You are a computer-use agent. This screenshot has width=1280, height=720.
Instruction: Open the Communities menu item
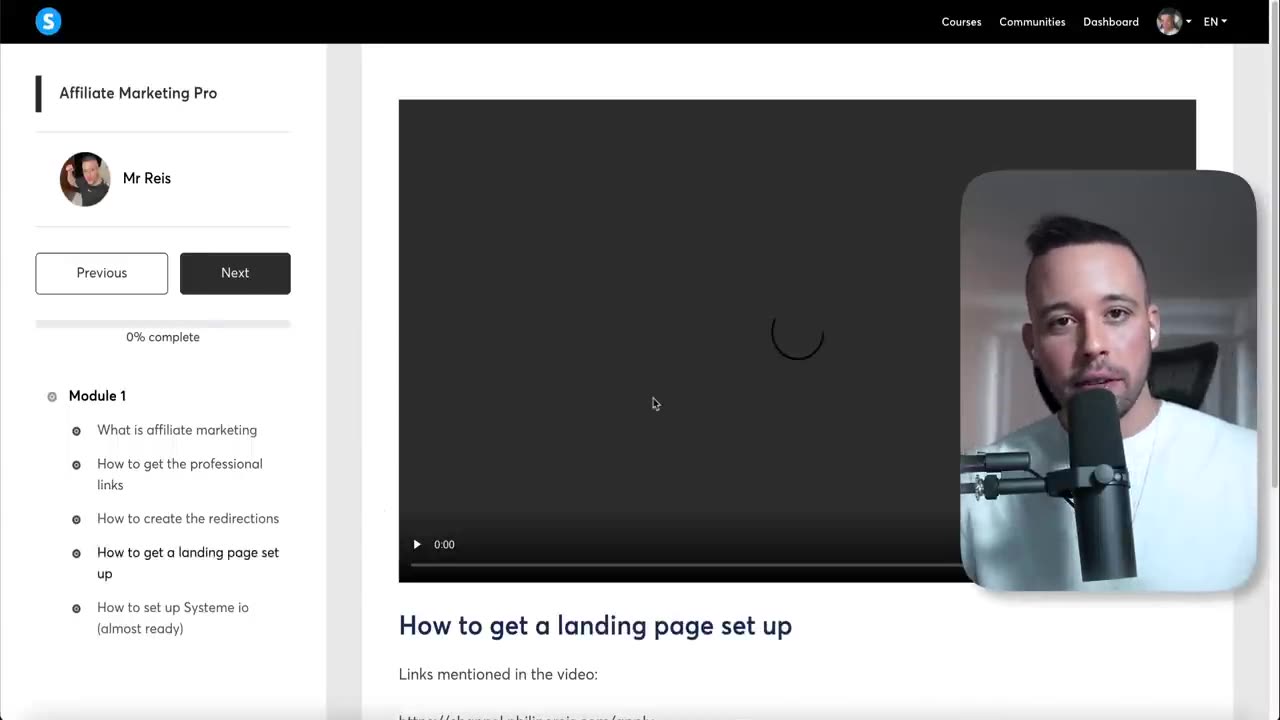[x=1032, y=22]
